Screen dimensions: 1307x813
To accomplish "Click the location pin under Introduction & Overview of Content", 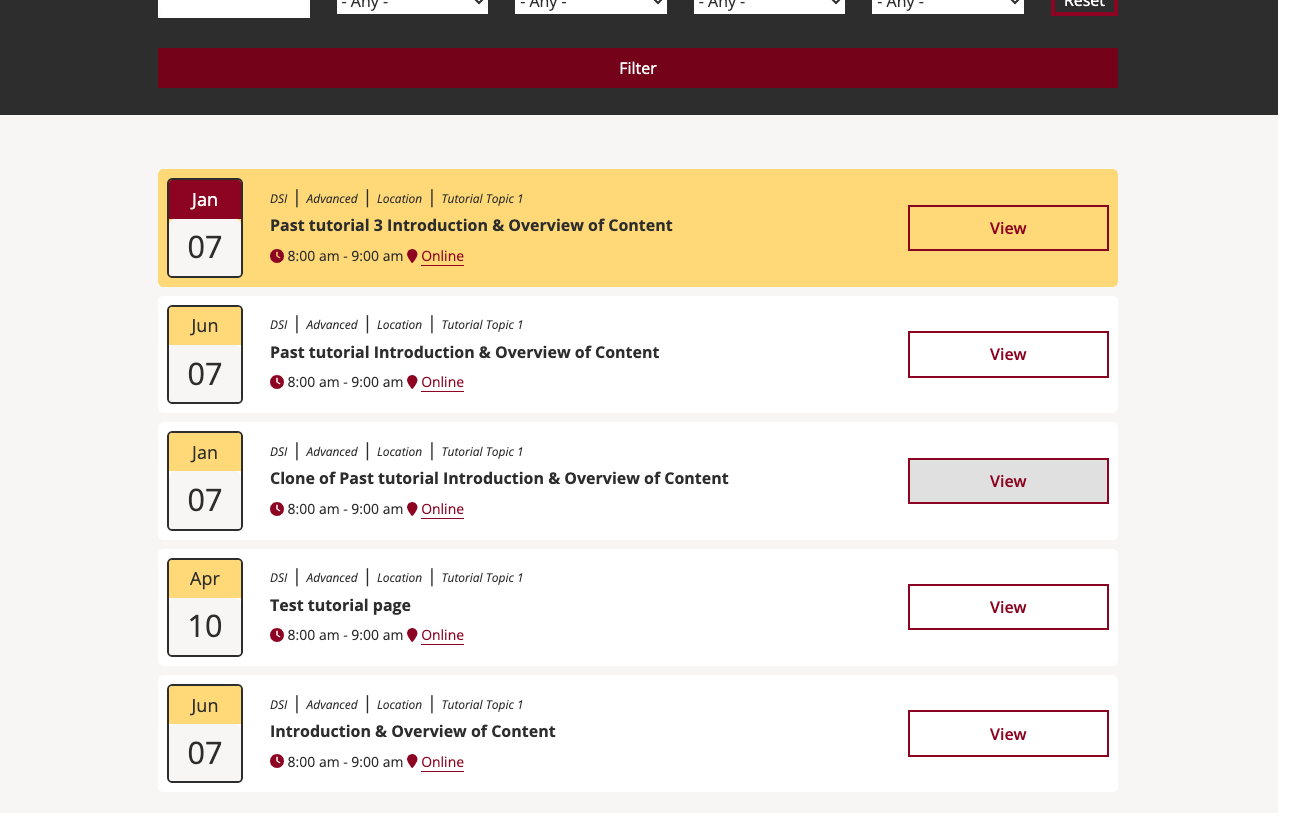I will tap(412, 762).
